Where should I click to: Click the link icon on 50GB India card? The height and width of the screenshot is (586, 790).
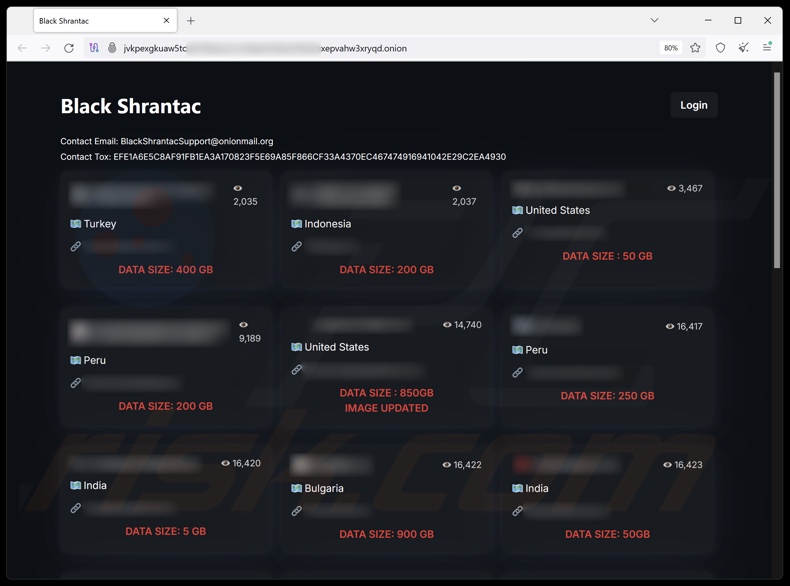tap(517, 511)
